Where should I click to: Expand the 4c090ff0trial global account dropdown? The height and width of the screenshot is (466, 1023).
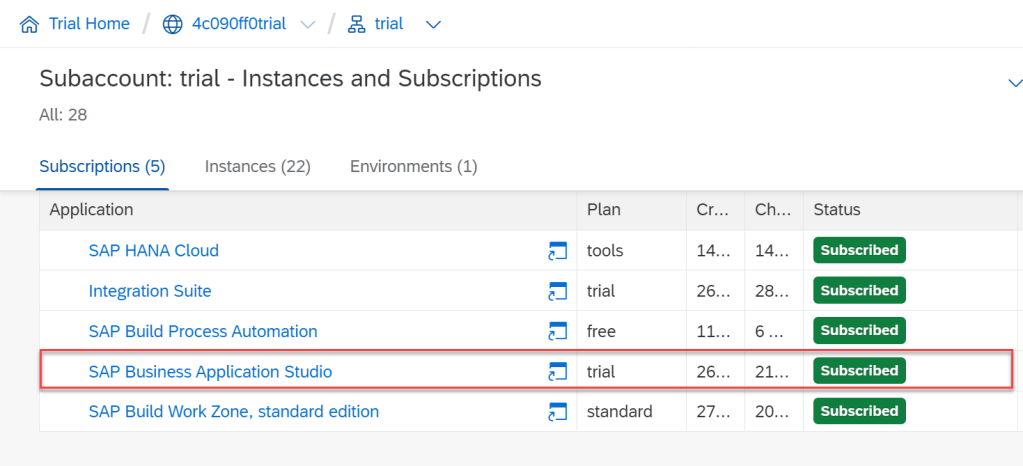(308, 25)
